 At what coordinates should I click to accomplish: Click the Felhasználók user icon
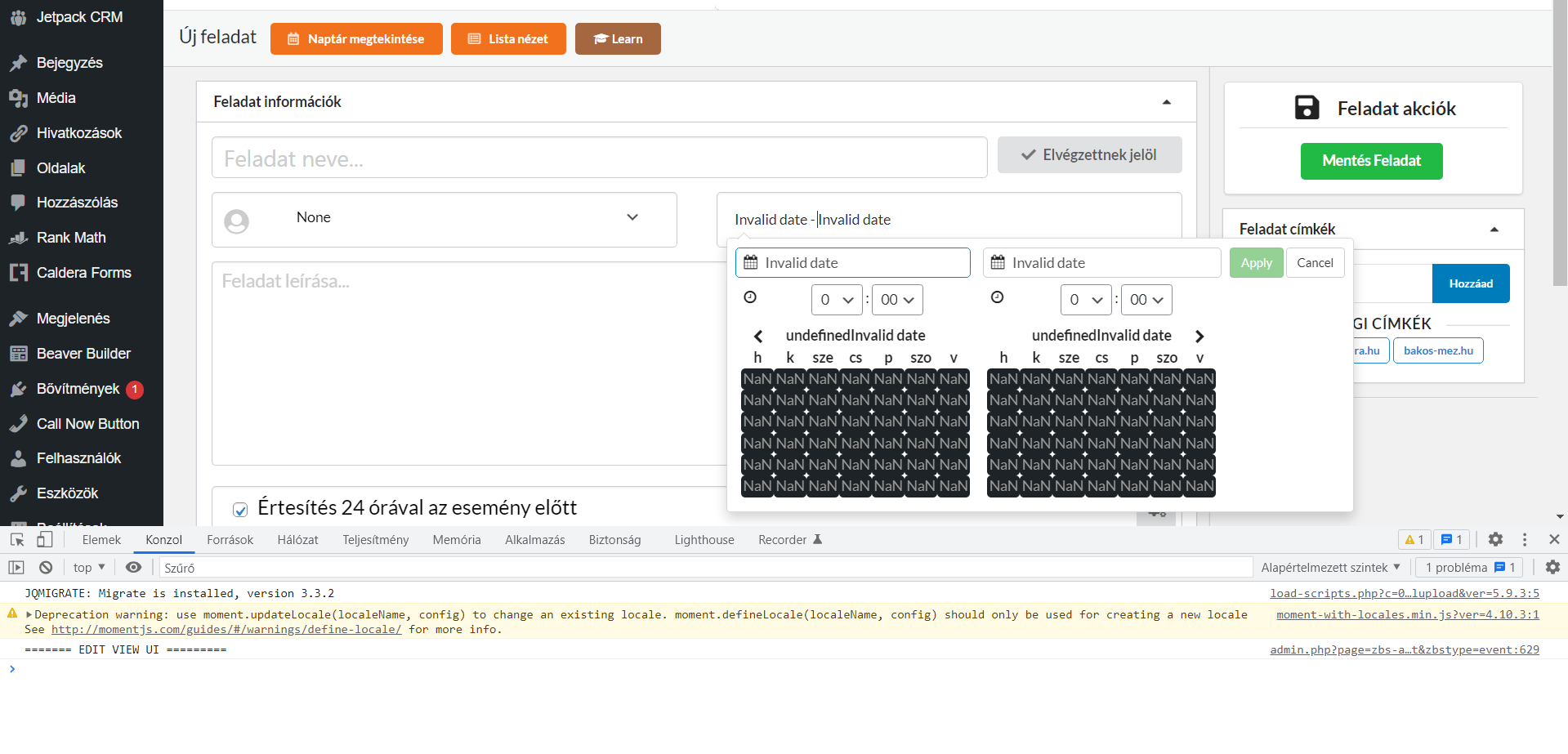pyautogui.click(x=18, y=458)
